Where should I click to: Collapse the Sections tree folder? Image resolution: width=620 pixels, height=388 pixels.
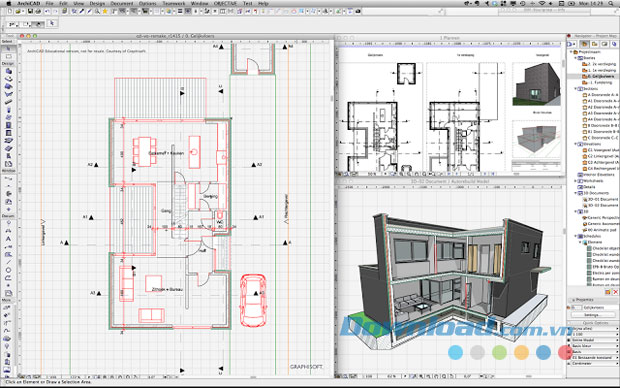click(576, 89)
